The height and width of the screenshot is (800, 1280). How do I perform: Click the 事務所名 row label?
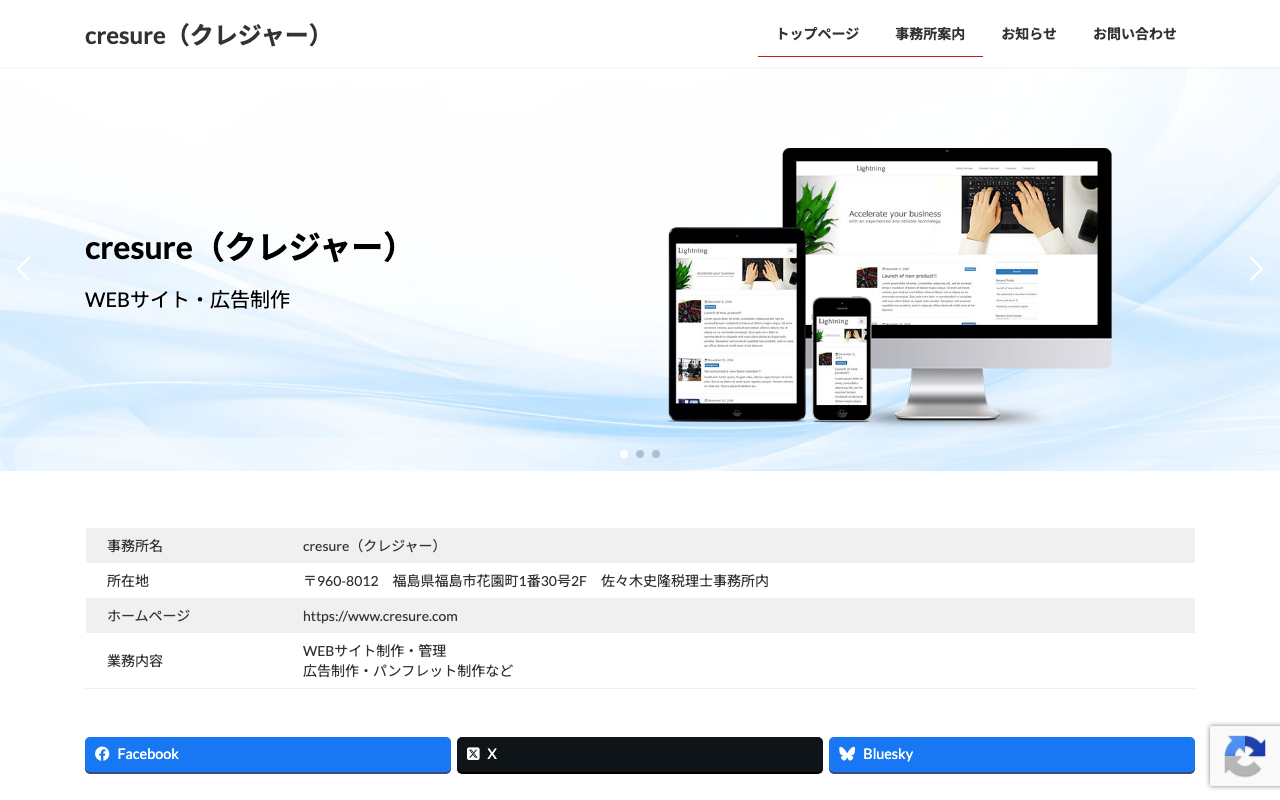135,546
